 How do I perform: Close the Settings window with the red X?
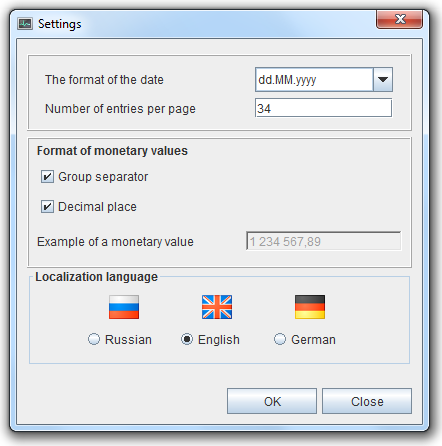(399, 19)
